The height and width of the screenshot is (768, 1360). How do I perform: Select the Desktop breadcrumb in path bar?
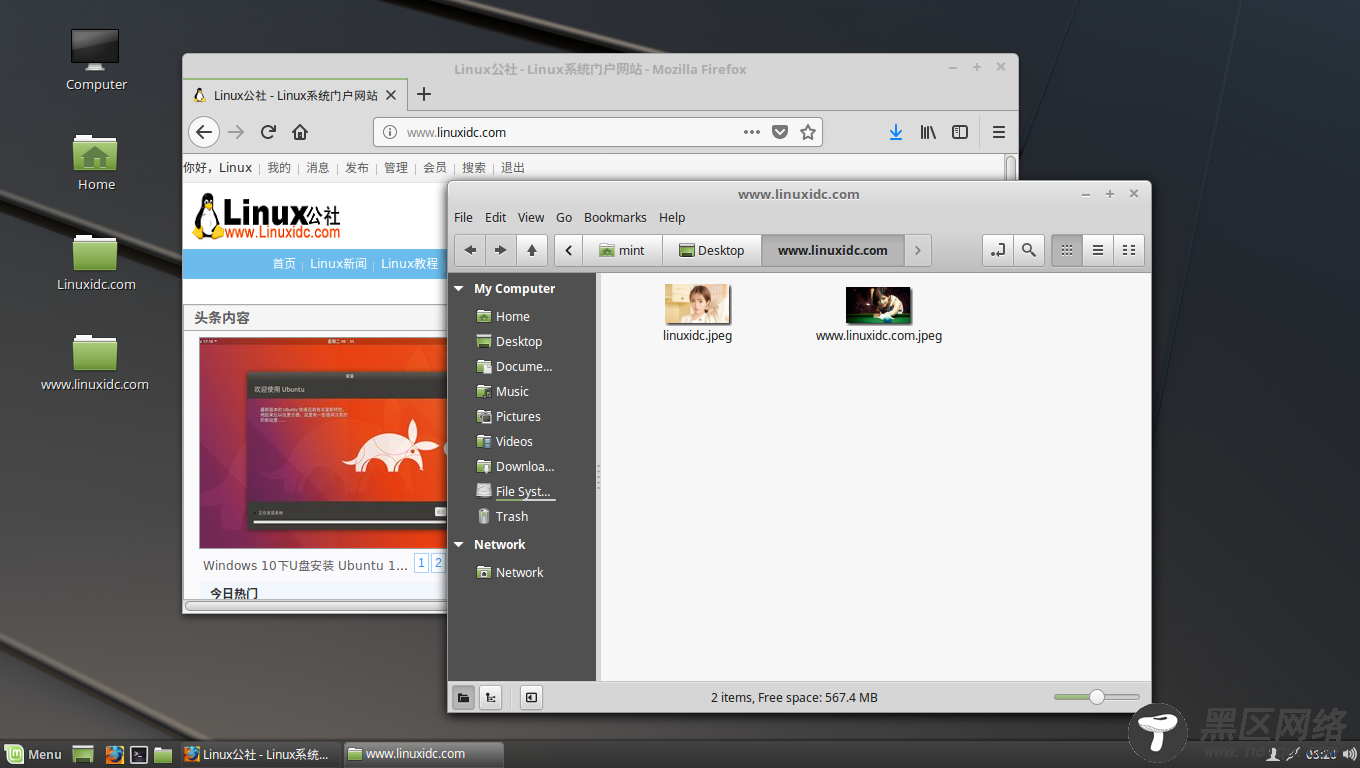(712, 250)
